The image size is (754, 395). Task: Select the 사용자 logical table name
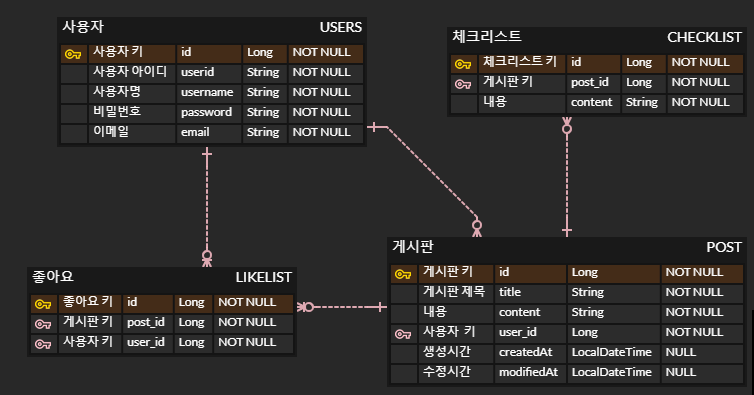(83, 26)
